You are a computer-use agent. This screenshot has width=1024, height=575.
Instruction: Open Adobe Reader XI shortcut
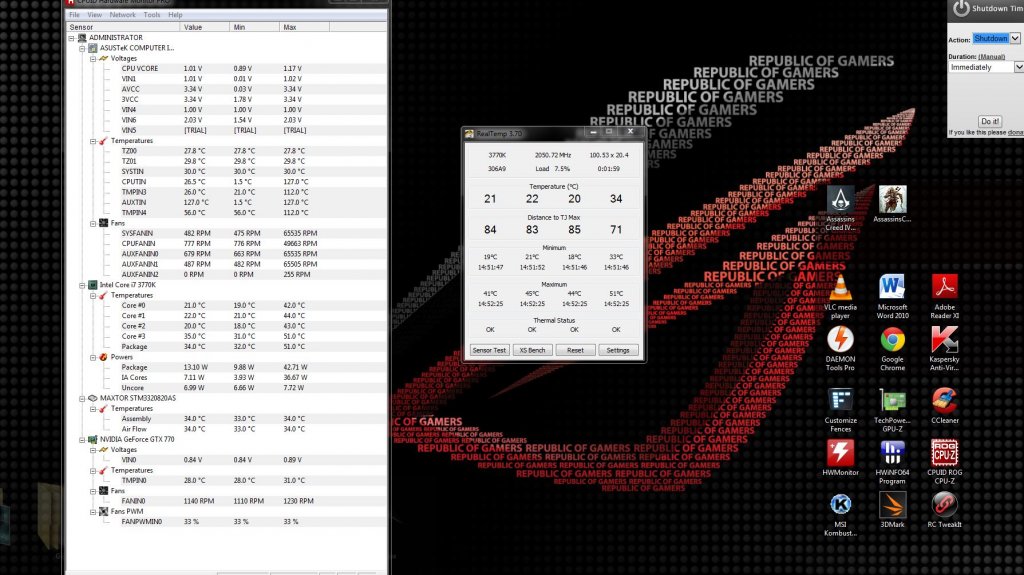(944, 297)
